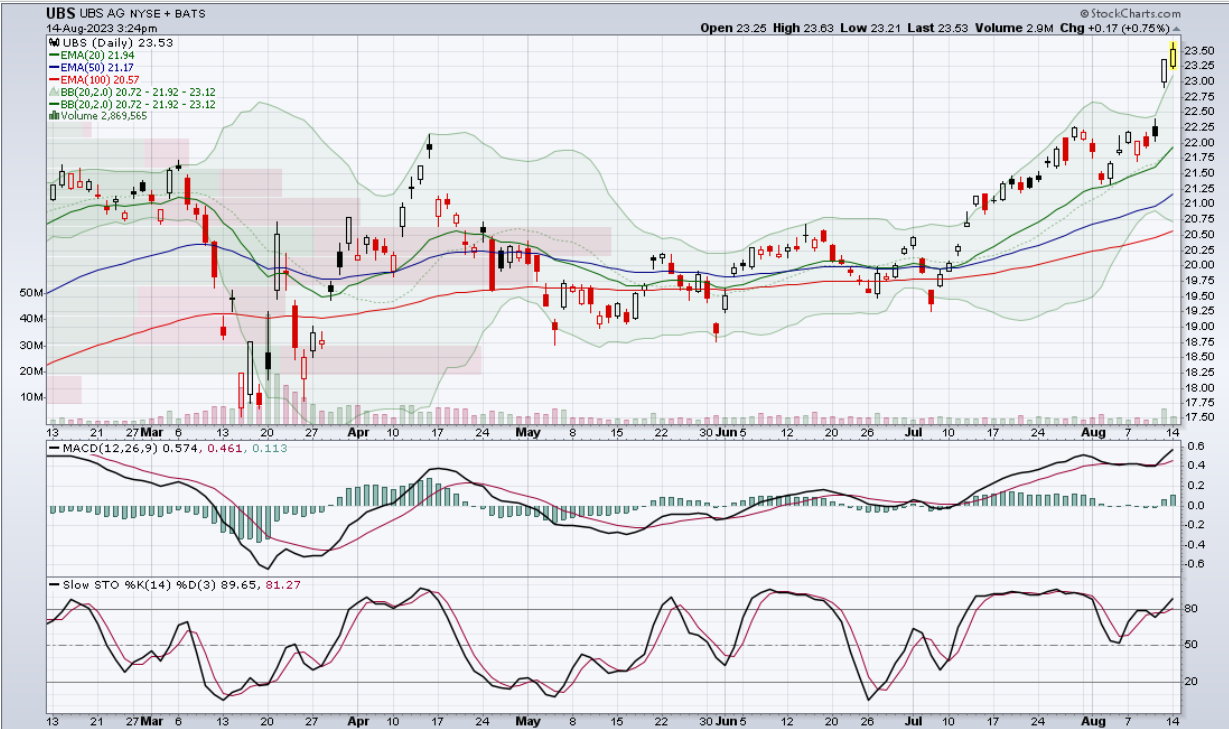
Task: Click the 17.50 price axis label
Action: tap(1199, 417)
